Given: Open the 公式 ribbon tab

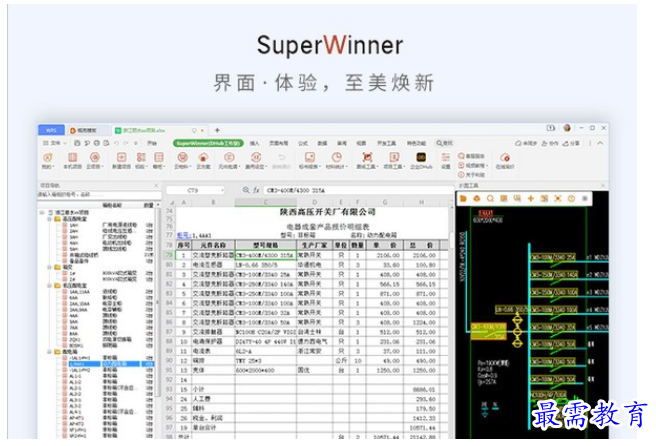Looking at the screenshot, I should click(x=303, y=143).
